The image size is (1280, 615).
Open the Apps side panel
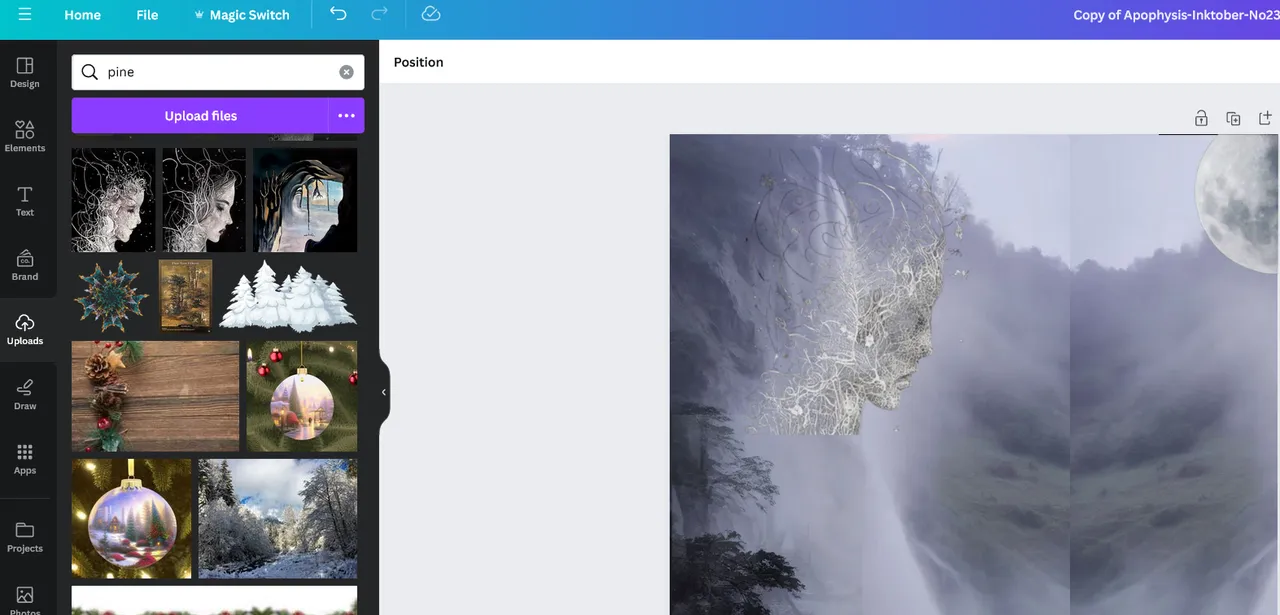(x=25, y=459)
